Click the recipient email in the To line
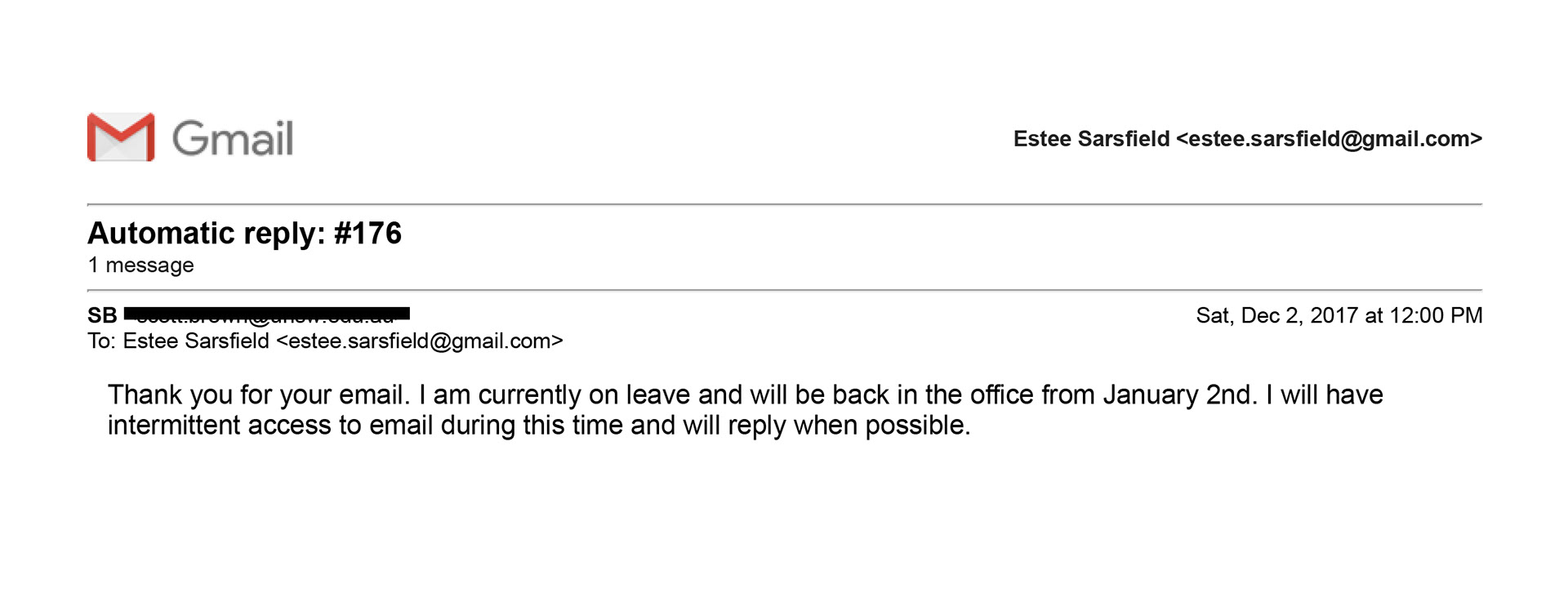1568x602 pixels. [x=420, y=341]
